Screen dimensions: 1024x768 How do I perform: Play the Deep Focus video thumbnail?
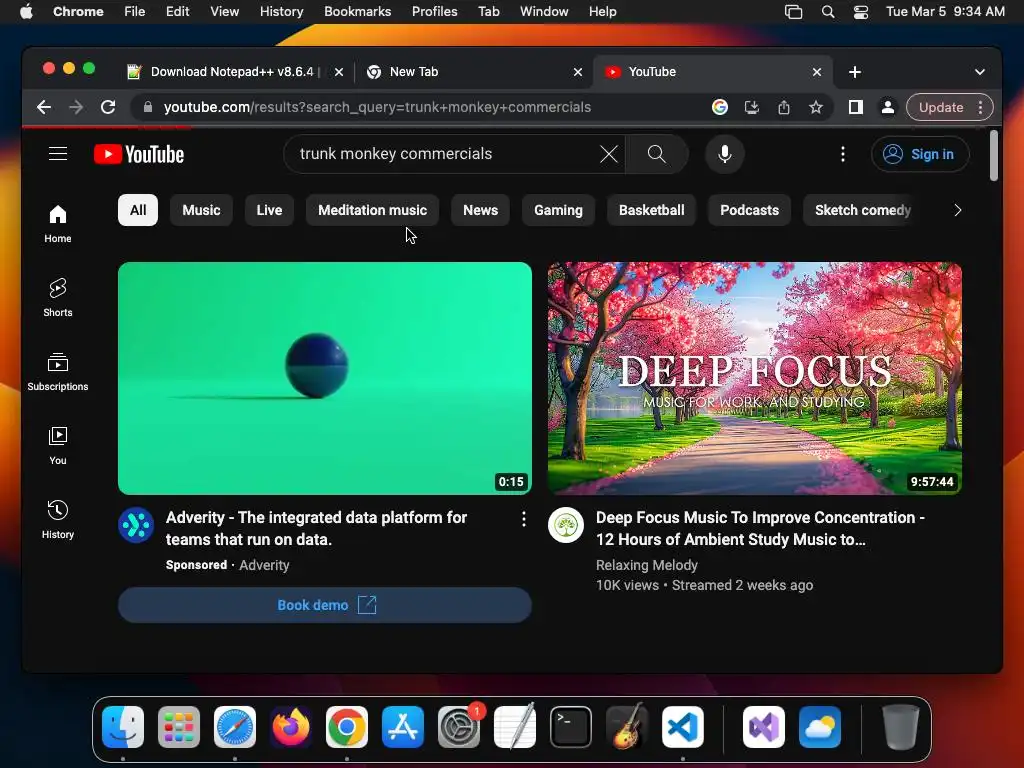coord(754,378)
